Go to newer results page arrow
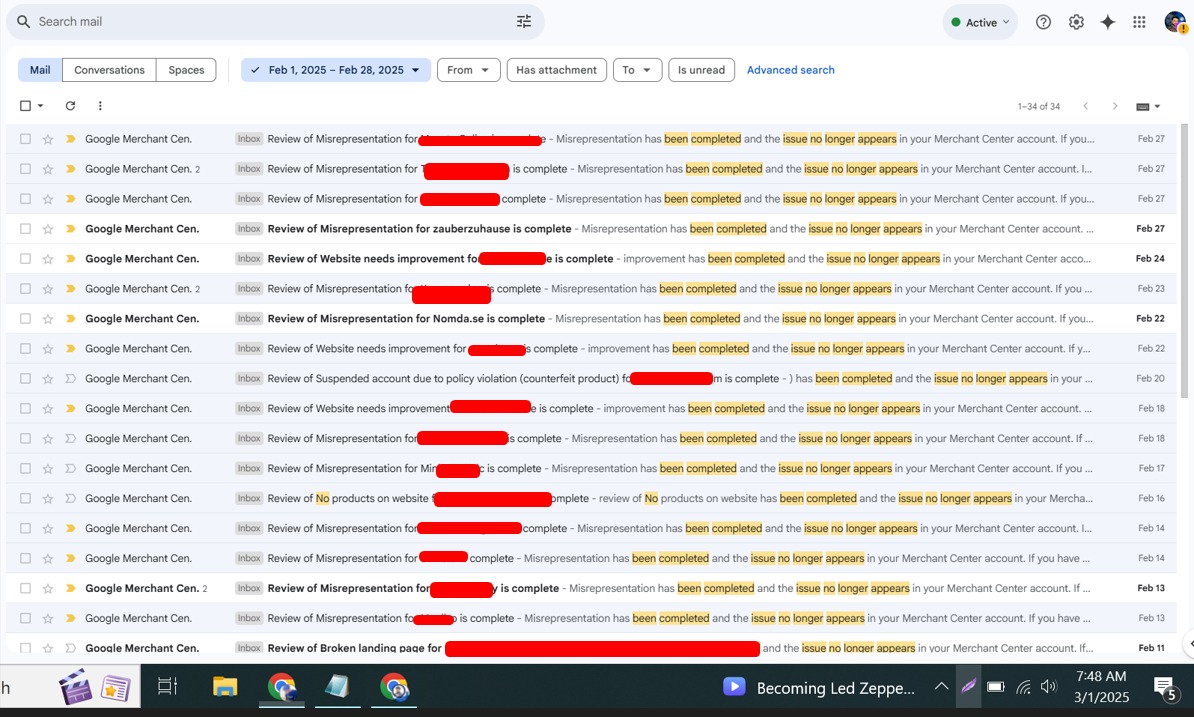This screenshot has height=717, width=1194. click(x=1086, y=106)
